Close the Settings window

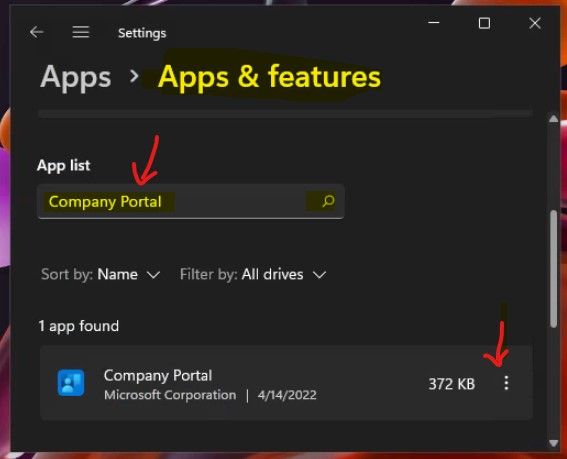535,23
